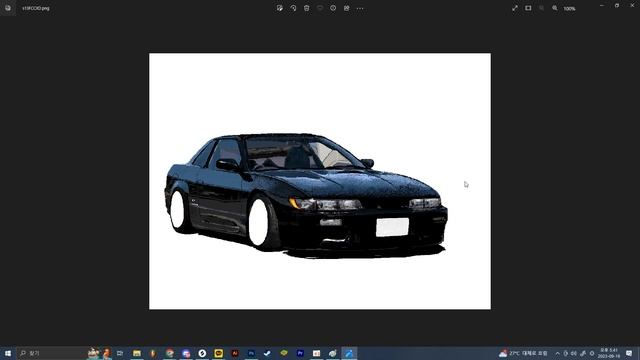Open the weather widget on taskbar
Image resolution: width=640 pixels, height=360 pixels.
(523, 353)
